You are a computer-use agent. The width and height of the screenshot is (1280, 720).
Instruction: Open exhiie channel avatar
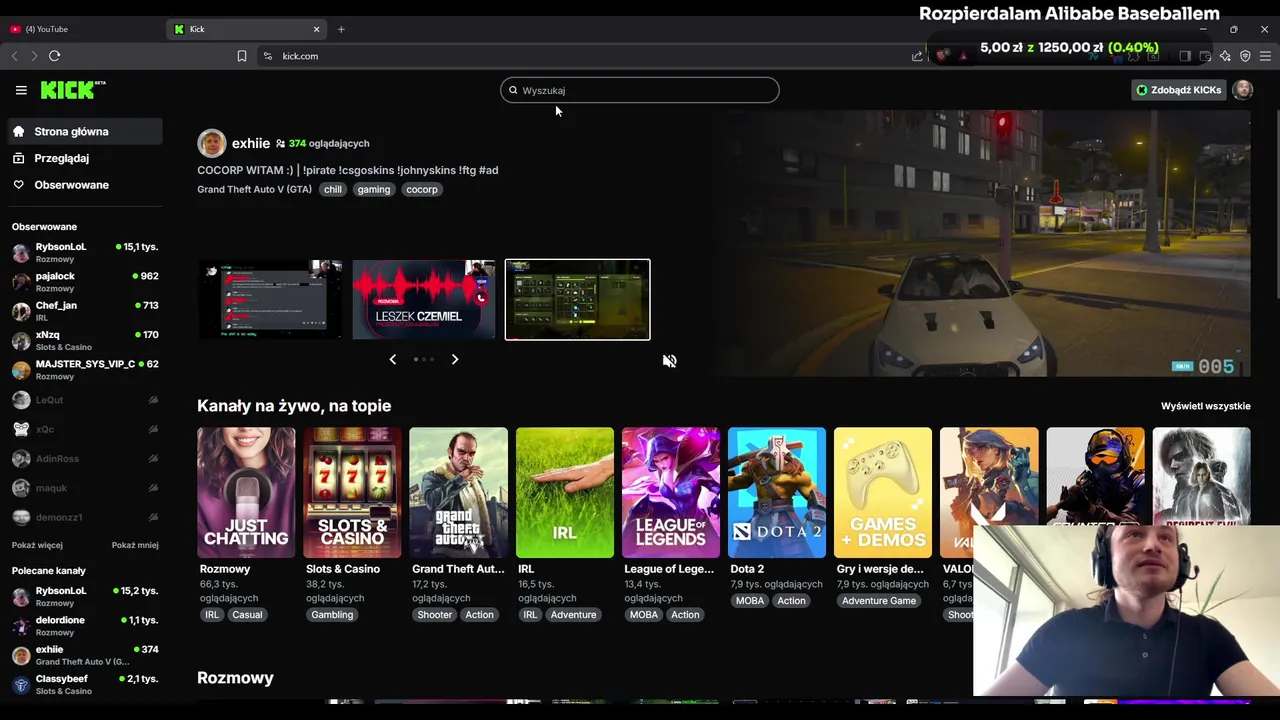coord(212,143)
